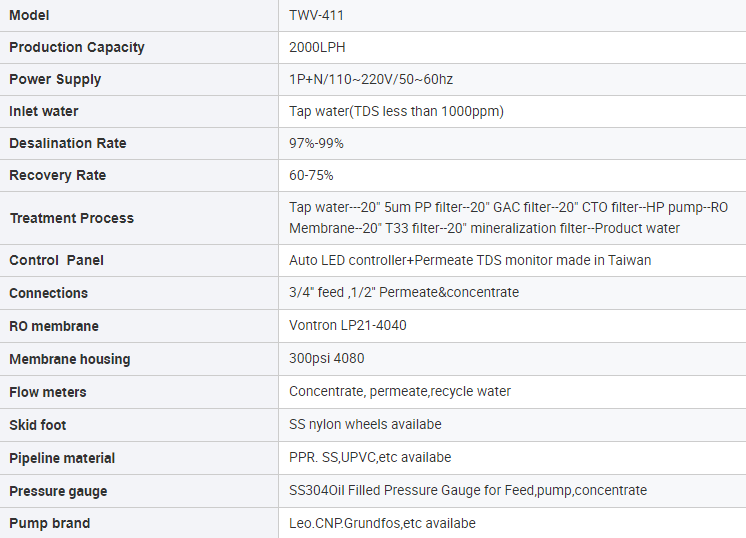Click the Production Capacity label
Screen dimensions: 746x538
pyautogui.click(x=77, y=47)
